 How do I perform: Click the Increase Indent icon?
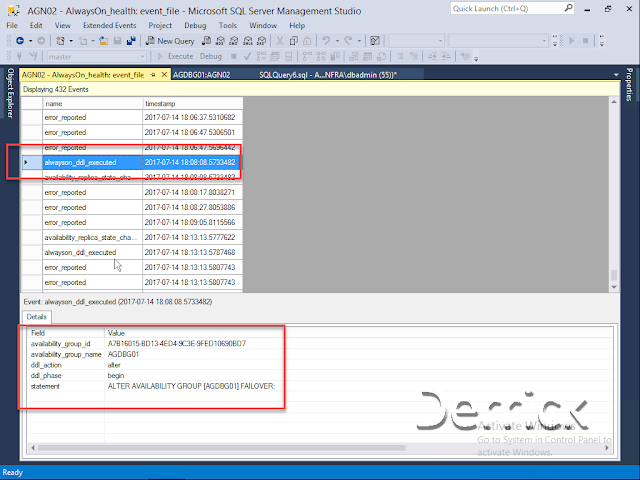(446, 56)
